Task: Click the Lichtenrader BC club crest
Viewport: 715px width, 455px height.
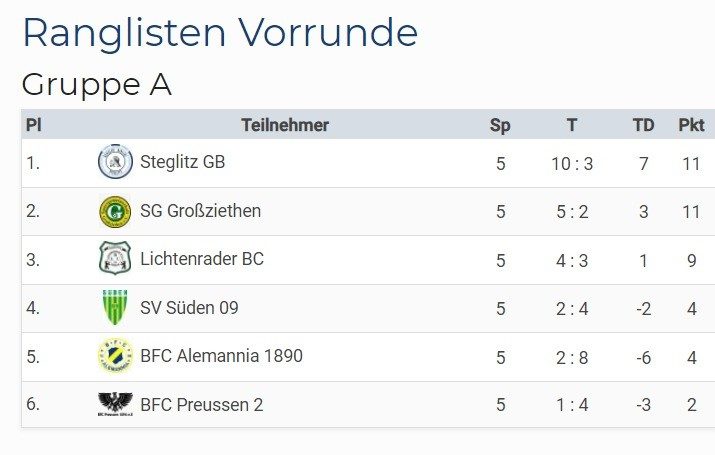Action: [x=115, y=258]
